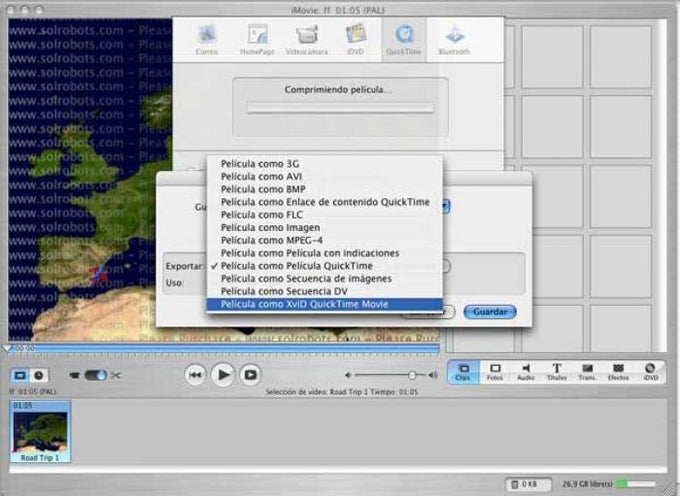Click the loud volume speaker icon
The height and width of the screenshot is (496, 680).
pos(433,375)
